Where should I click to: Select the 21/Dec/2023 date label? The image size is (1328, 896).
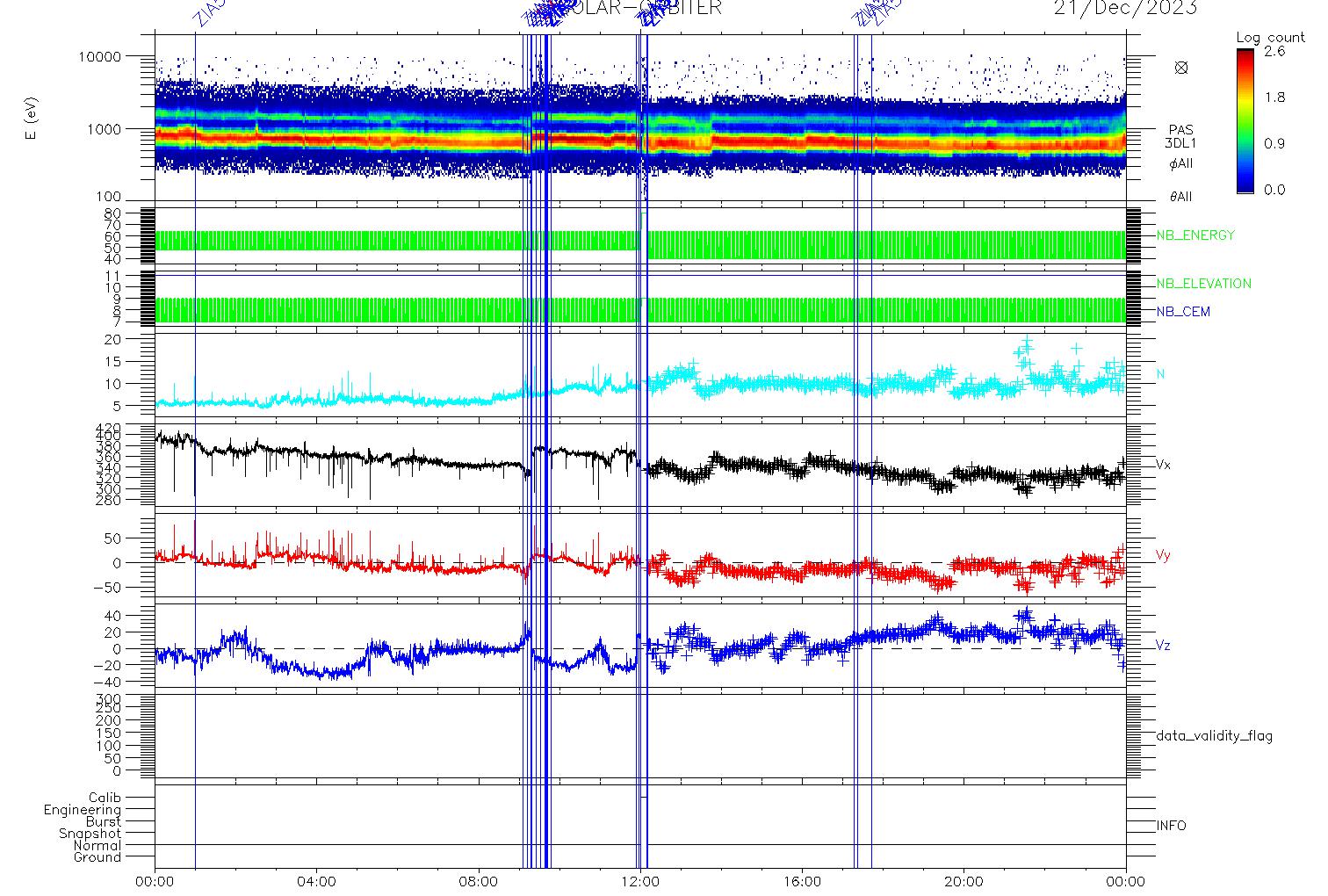point(1125,8)
